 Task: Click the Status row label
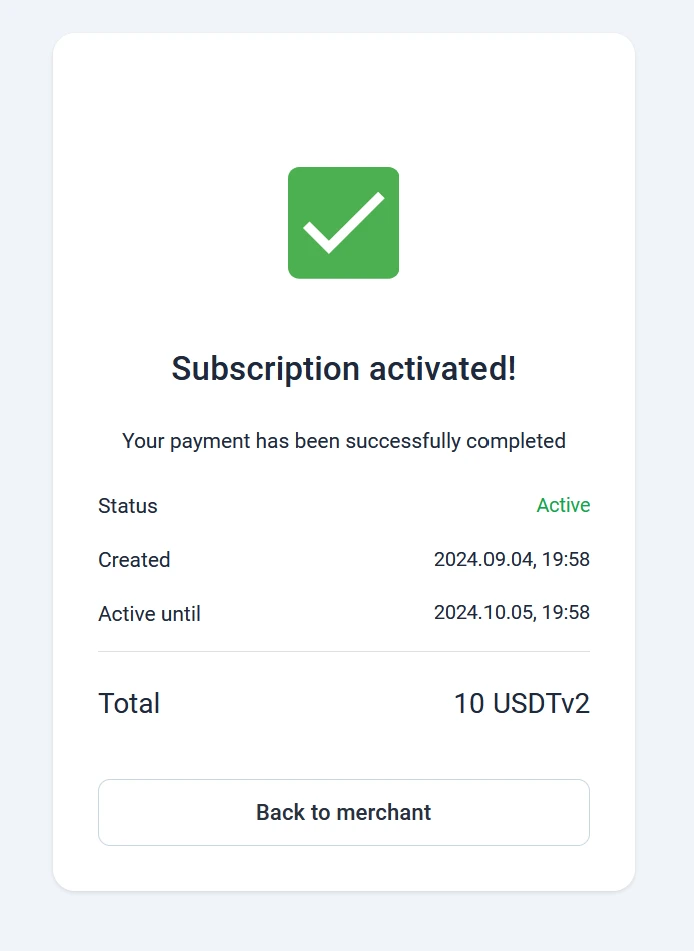128,506
